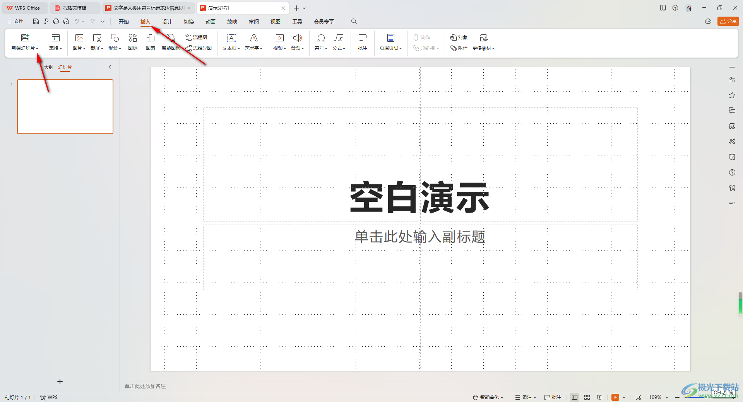Switch to the WPS Office home tab
This screenshot has height=402, width=743.
coord(23,8)
